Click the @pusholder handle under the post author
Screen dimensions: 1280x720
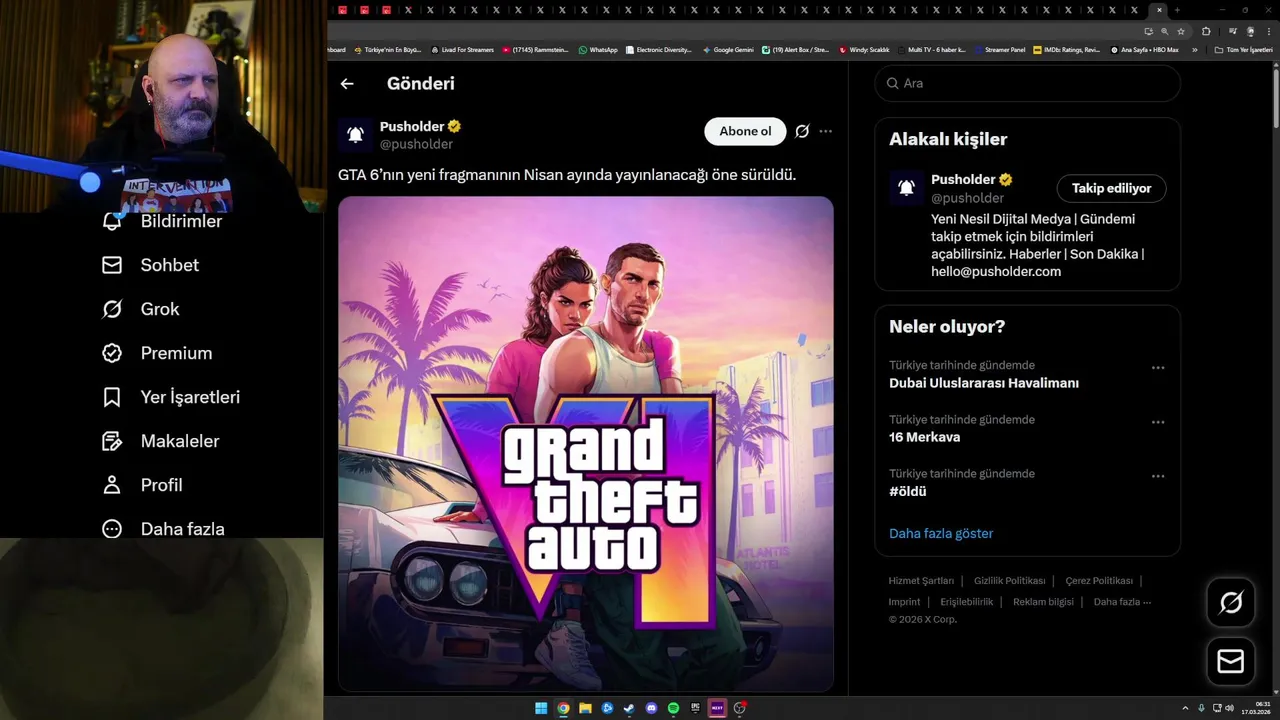416,144
